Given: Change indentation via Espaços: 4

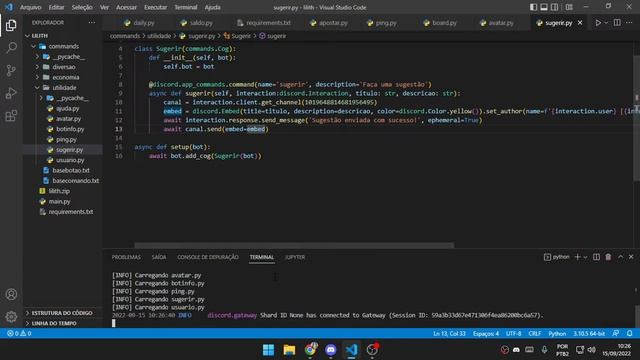Looking at the screenshot, I should tap(486, 333).
